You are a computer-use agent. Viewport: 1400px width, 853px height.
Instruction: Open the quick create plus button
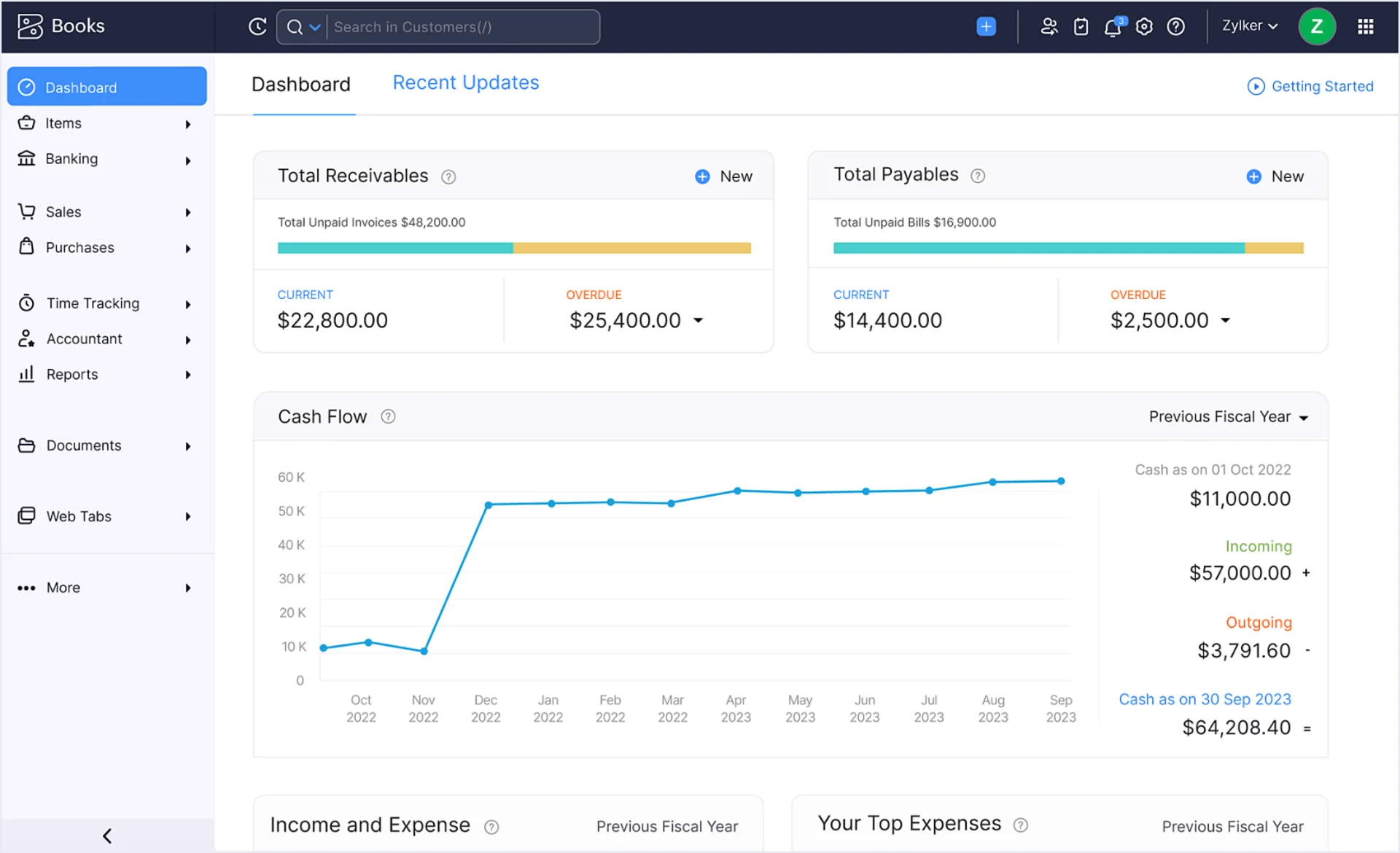[x=985, y=26]
